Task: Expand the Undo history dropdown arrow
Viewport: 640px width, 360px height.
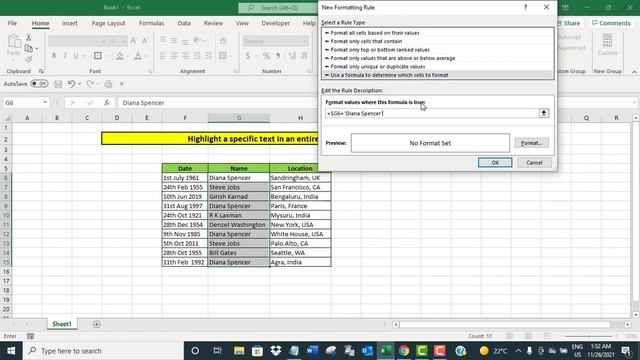Action: click(x=79, y=84)
